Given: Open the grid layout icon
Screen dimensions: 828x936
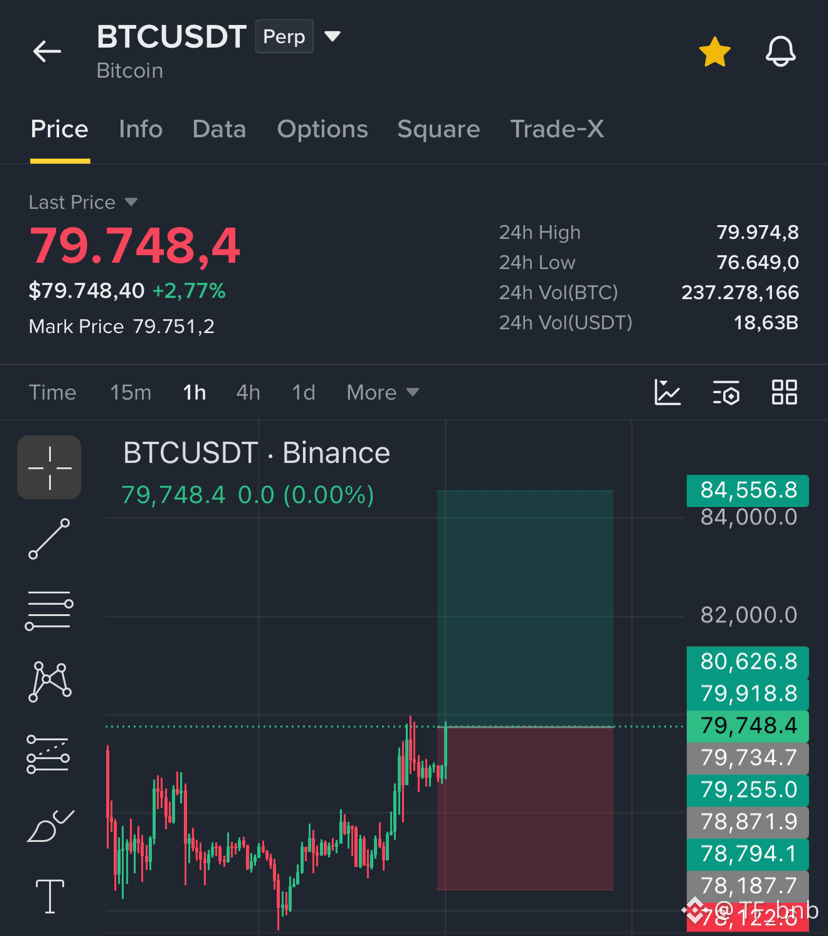Looking at the screenshot, I should [x=784, y=392].
